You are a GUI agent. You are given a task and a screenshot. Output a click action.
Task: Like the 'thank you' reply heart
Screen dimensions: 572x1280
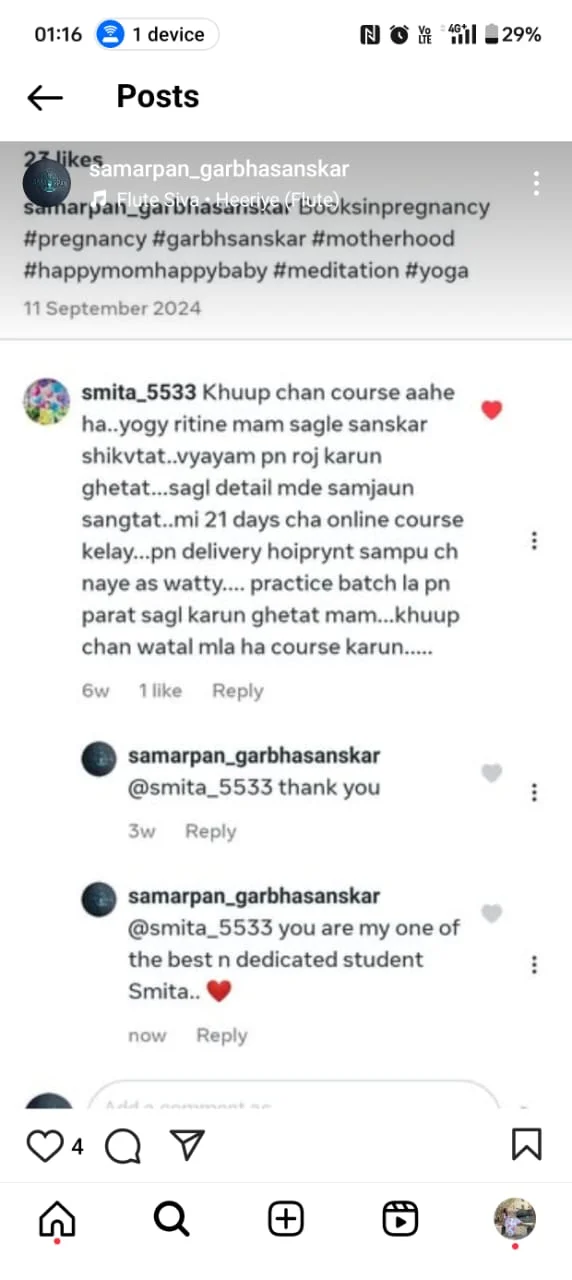(491, 773)
